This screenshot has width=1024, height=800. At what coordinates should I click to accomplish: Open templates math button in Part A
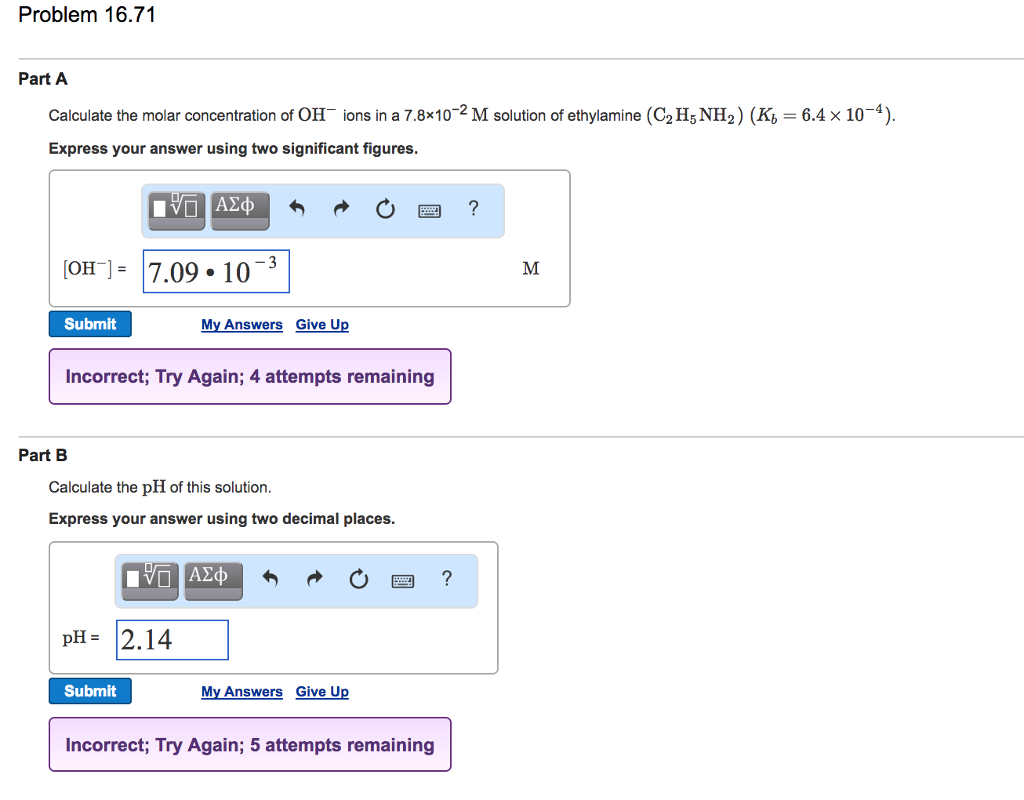tap(176, 211)
